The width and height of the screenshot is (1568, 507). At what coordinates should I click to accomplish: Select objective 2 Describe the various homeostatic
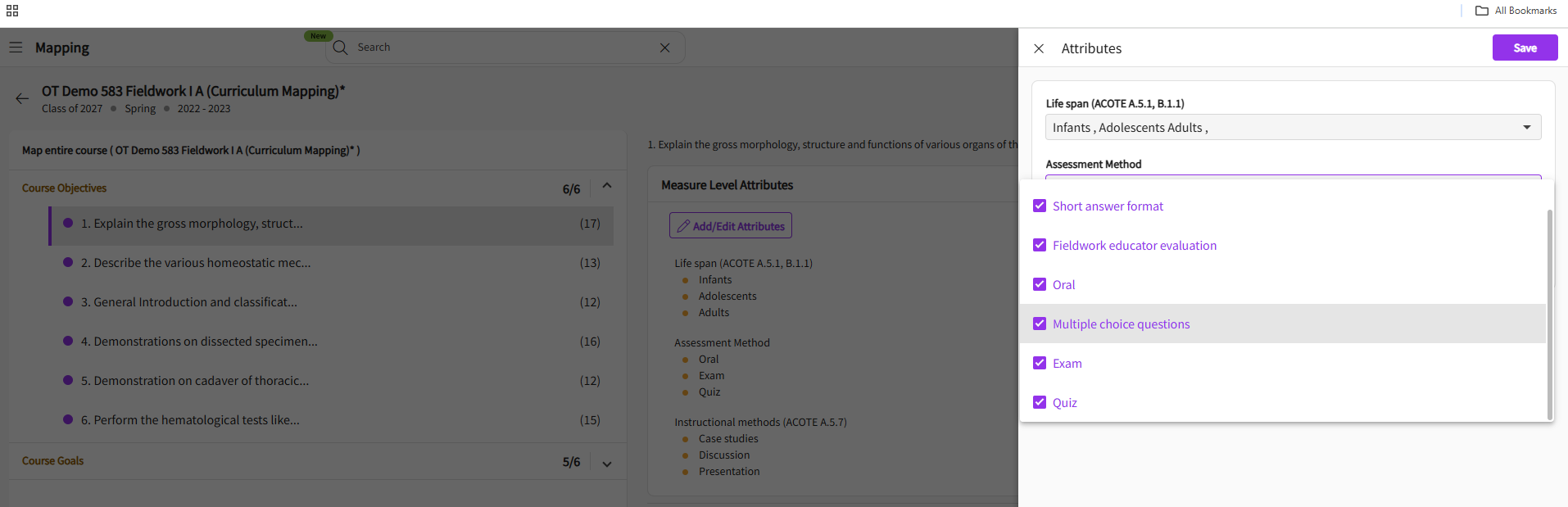click(x=196, y=263)
